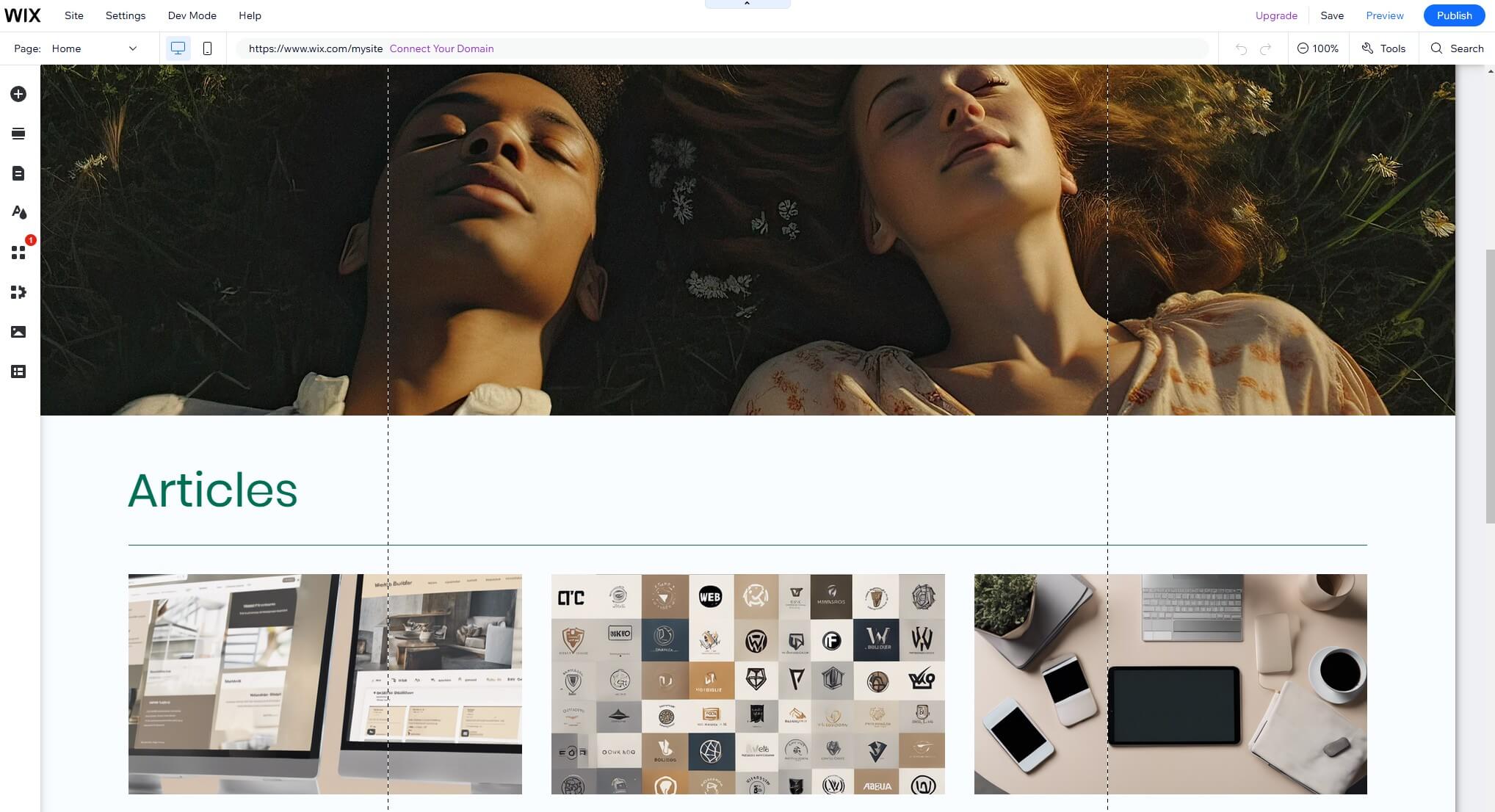
Task: Click the Wix logo
Action: [x=22, y=15]
